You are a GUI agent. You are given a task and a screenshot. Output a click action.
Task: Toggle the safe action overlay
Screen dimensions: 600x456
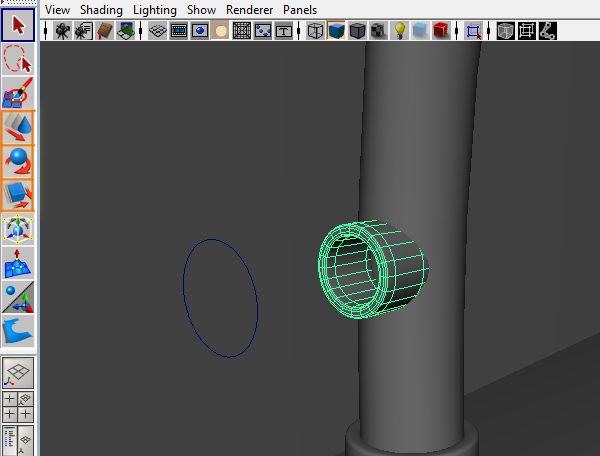[x=263, y=31]
